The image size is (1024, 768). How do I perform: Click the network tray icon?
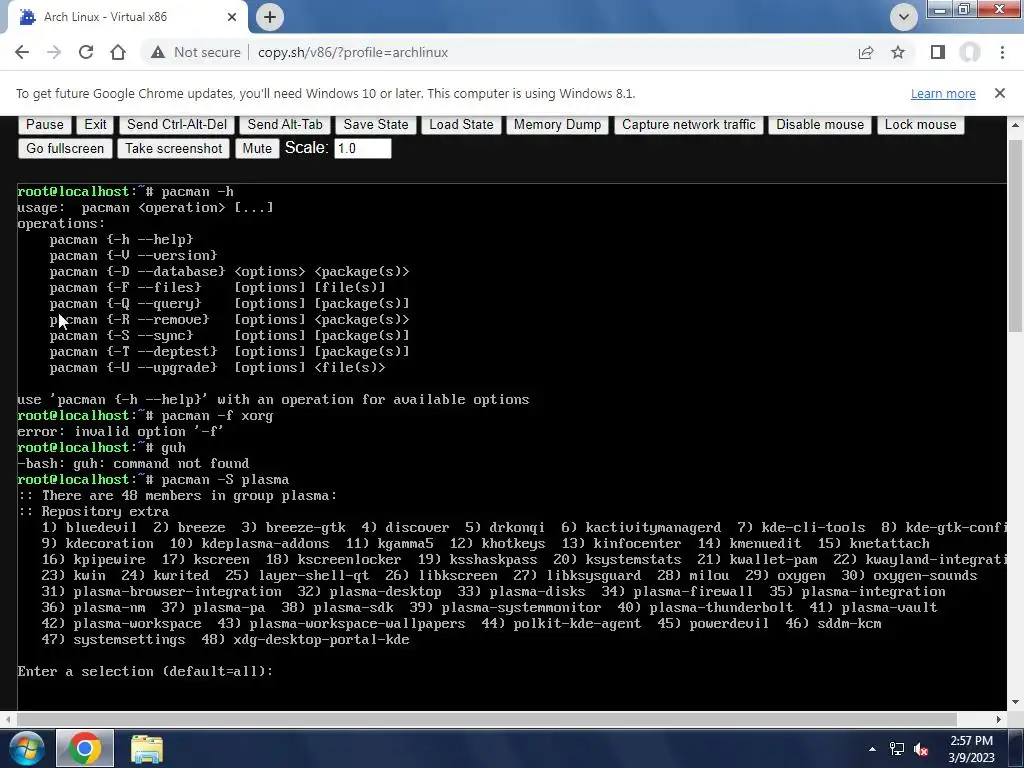tap(897, 749)
